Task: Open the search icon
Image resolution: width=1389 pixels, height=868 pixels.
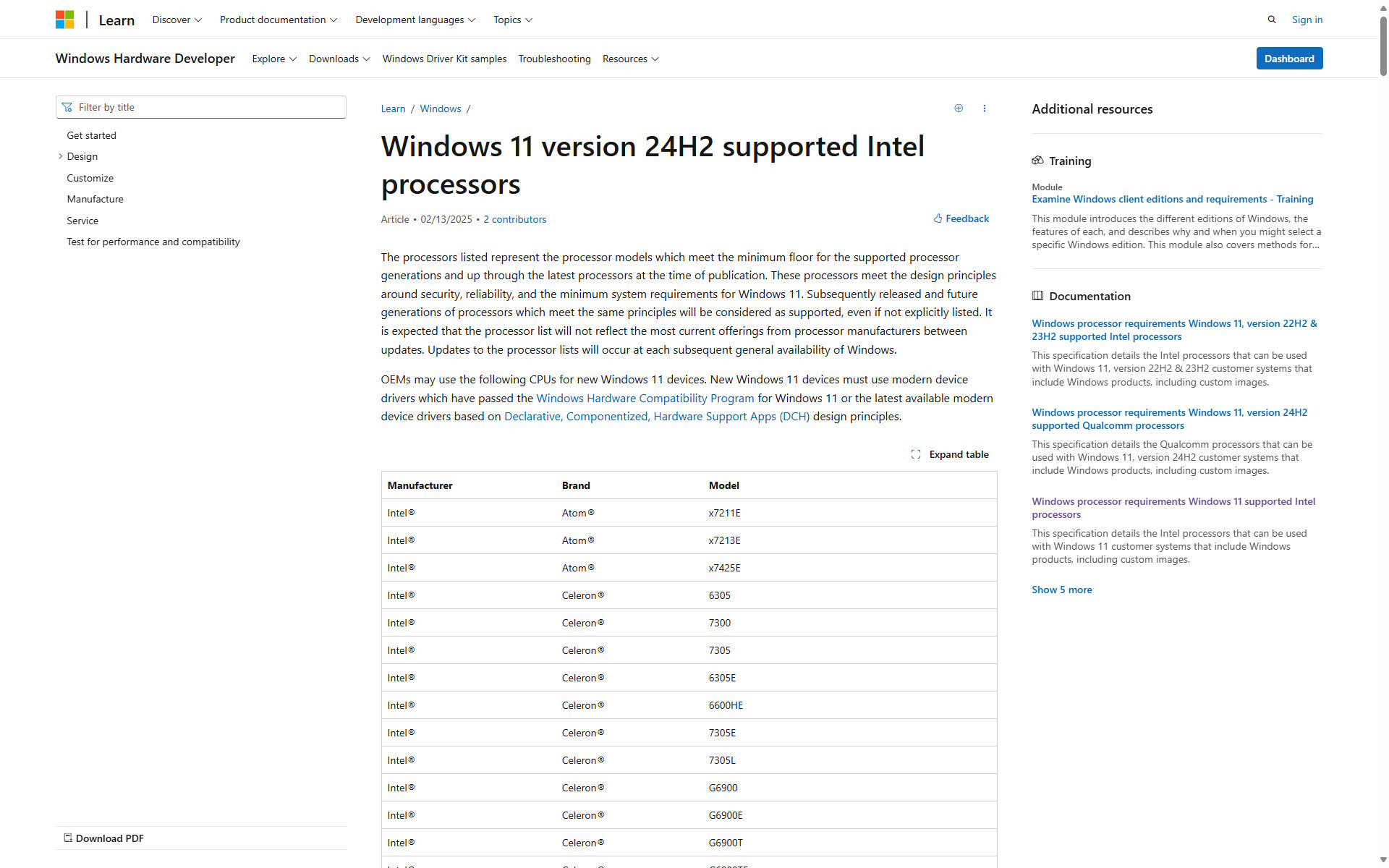Action: coord(1272,19)
